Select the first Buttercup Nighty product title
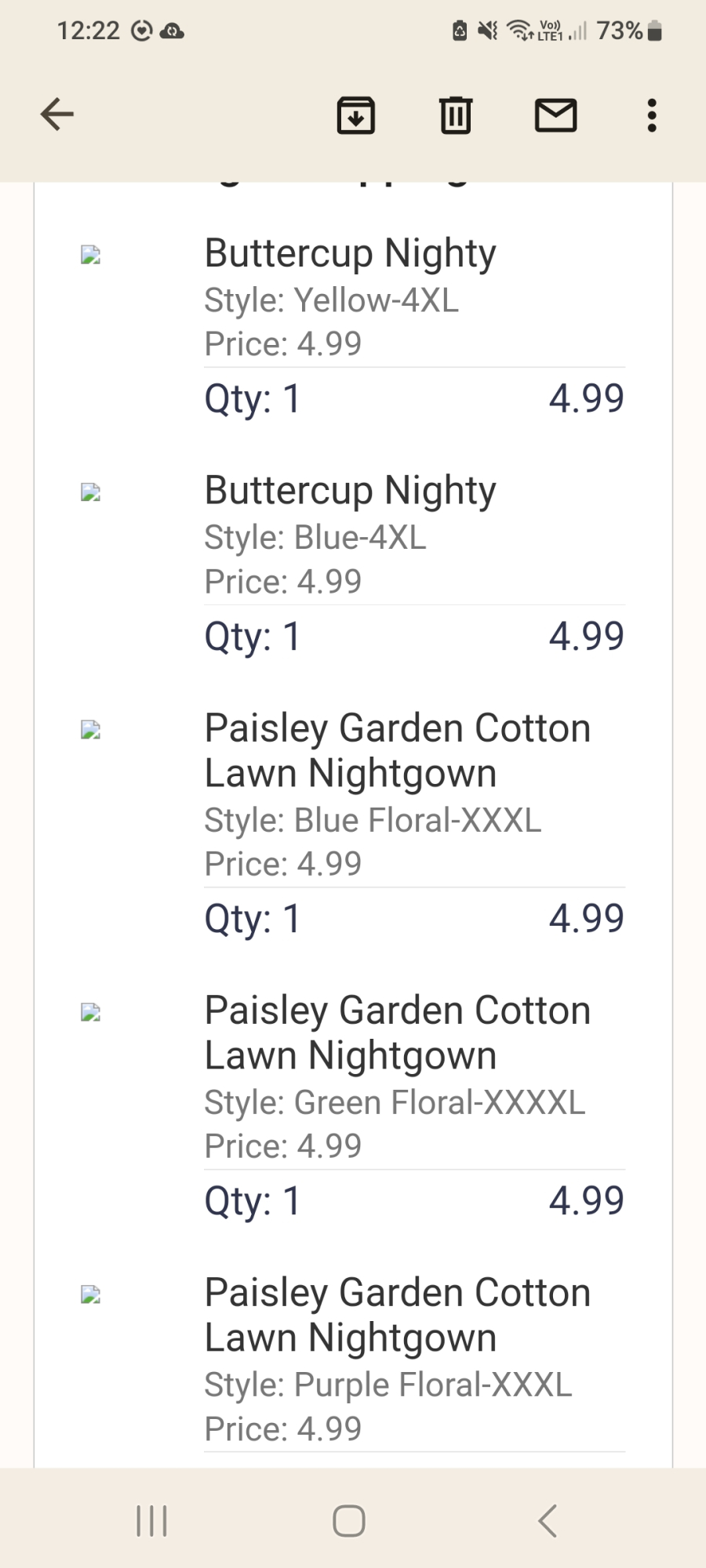 pyautogui.click(x=351, y=254)
